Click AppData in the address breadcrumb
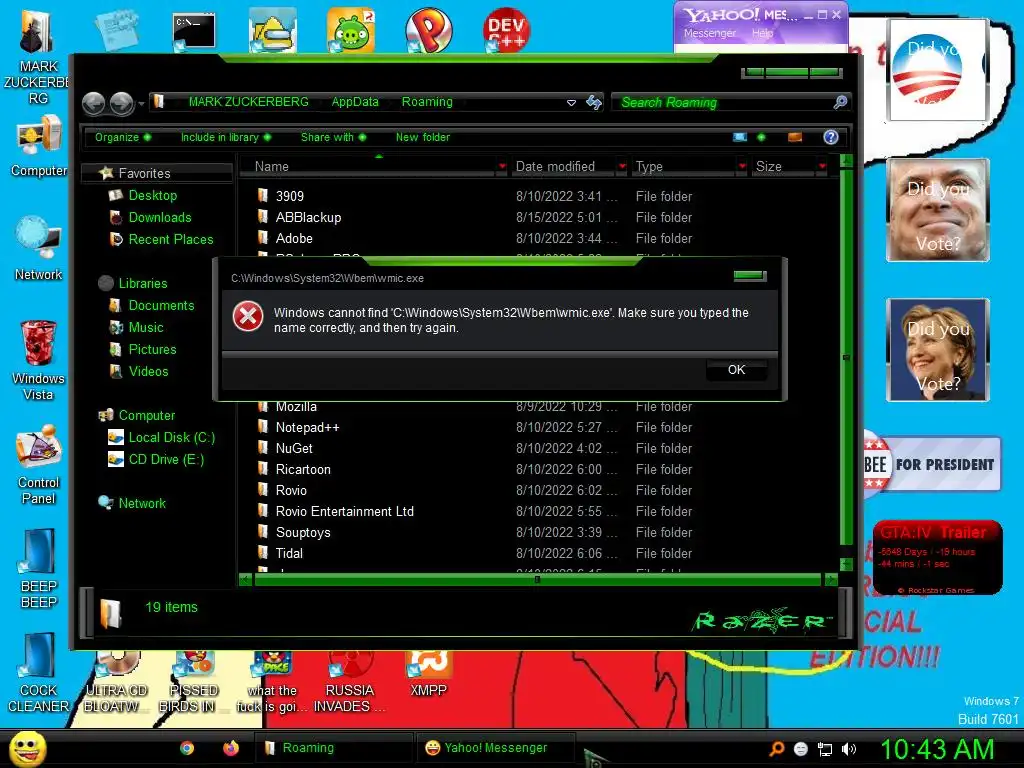The height and width of the screenshot is (768, 1024). (x=355, y=102)
